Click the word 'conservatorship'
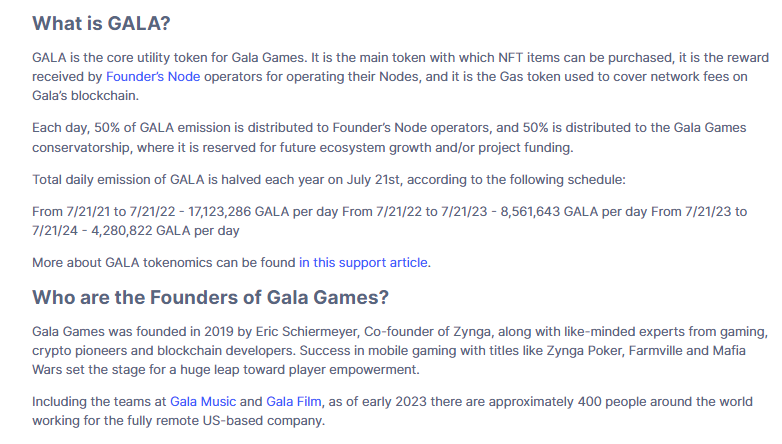Viewport: 782px width, 444px height. coord(82,148)
